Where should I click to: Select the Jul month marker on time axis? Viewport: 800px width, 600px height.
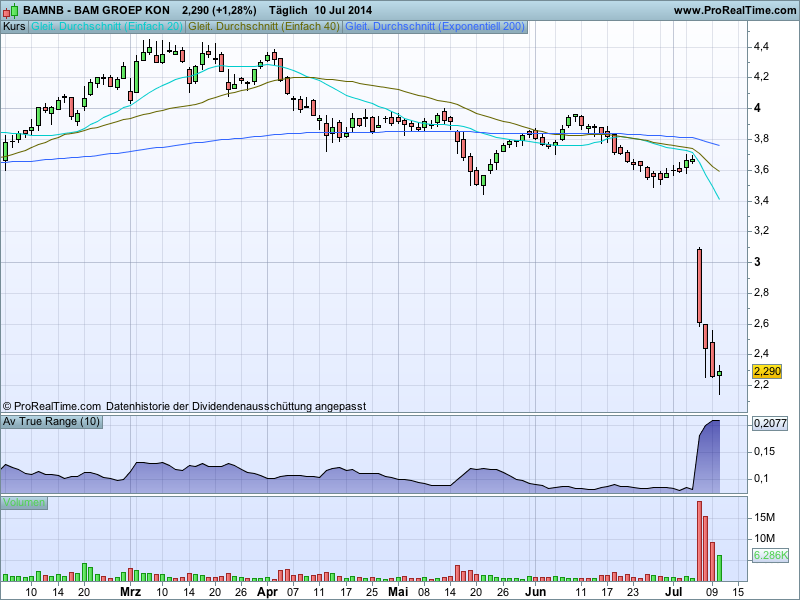pos(675,592)
